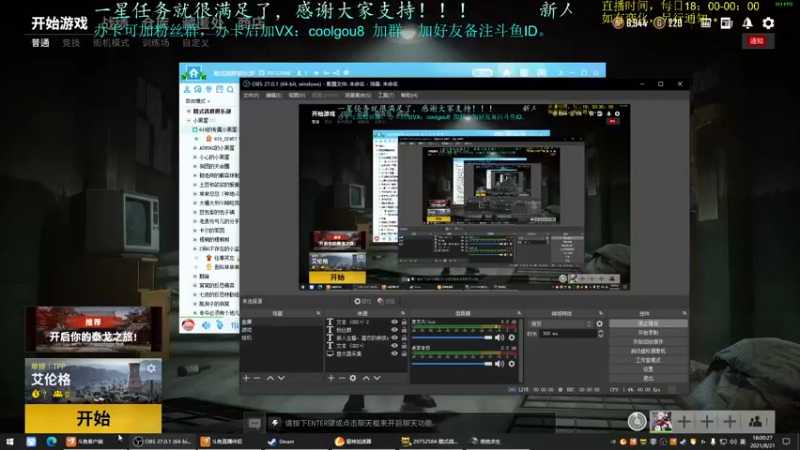The height and width of the screenshot is (450, 800).
Task: Mute desktop audio with its speaker icon
Action: [499, 364]
